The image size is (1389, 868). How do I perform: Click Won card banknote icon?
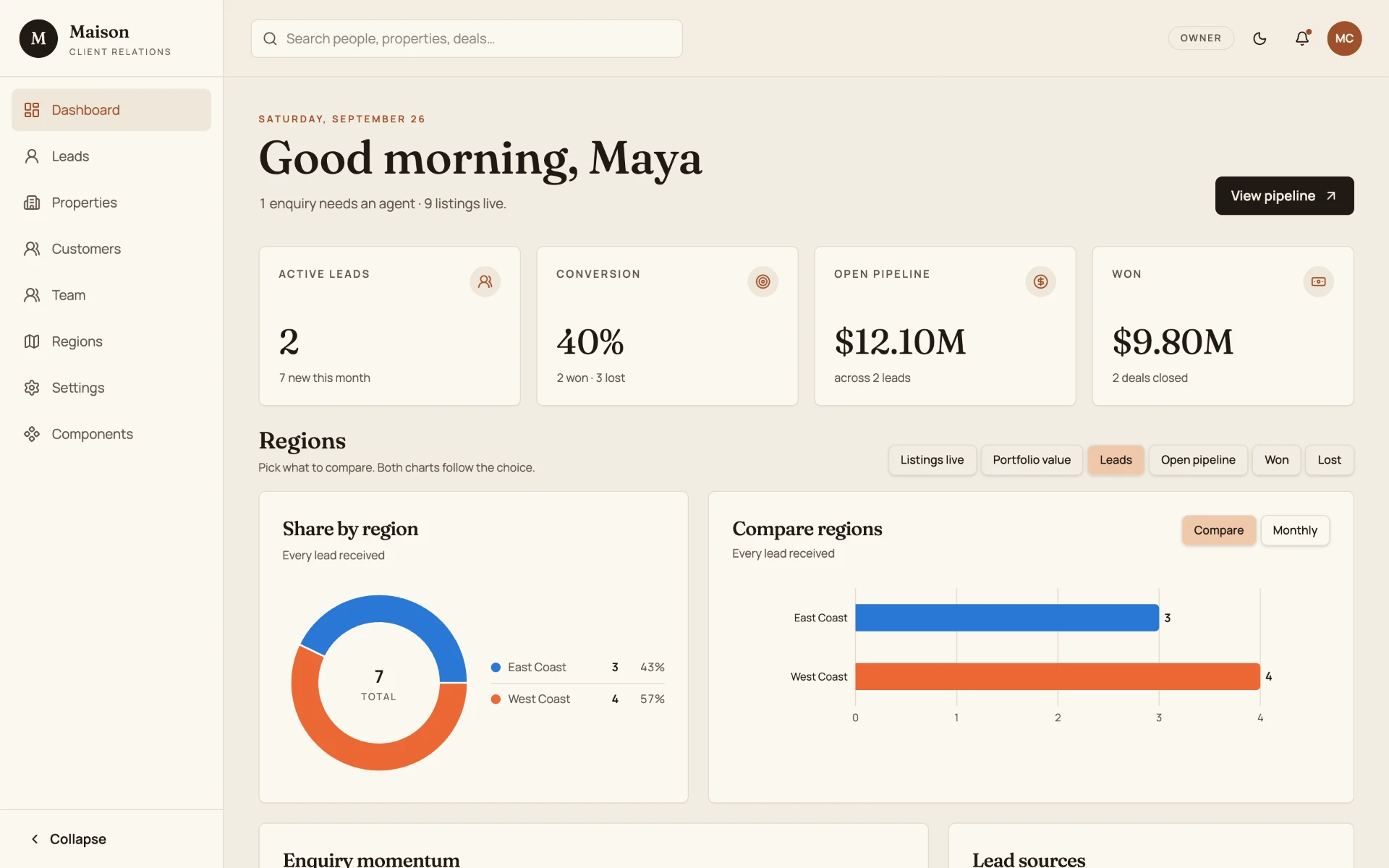pyautogui.click(x=1318, y=281)
